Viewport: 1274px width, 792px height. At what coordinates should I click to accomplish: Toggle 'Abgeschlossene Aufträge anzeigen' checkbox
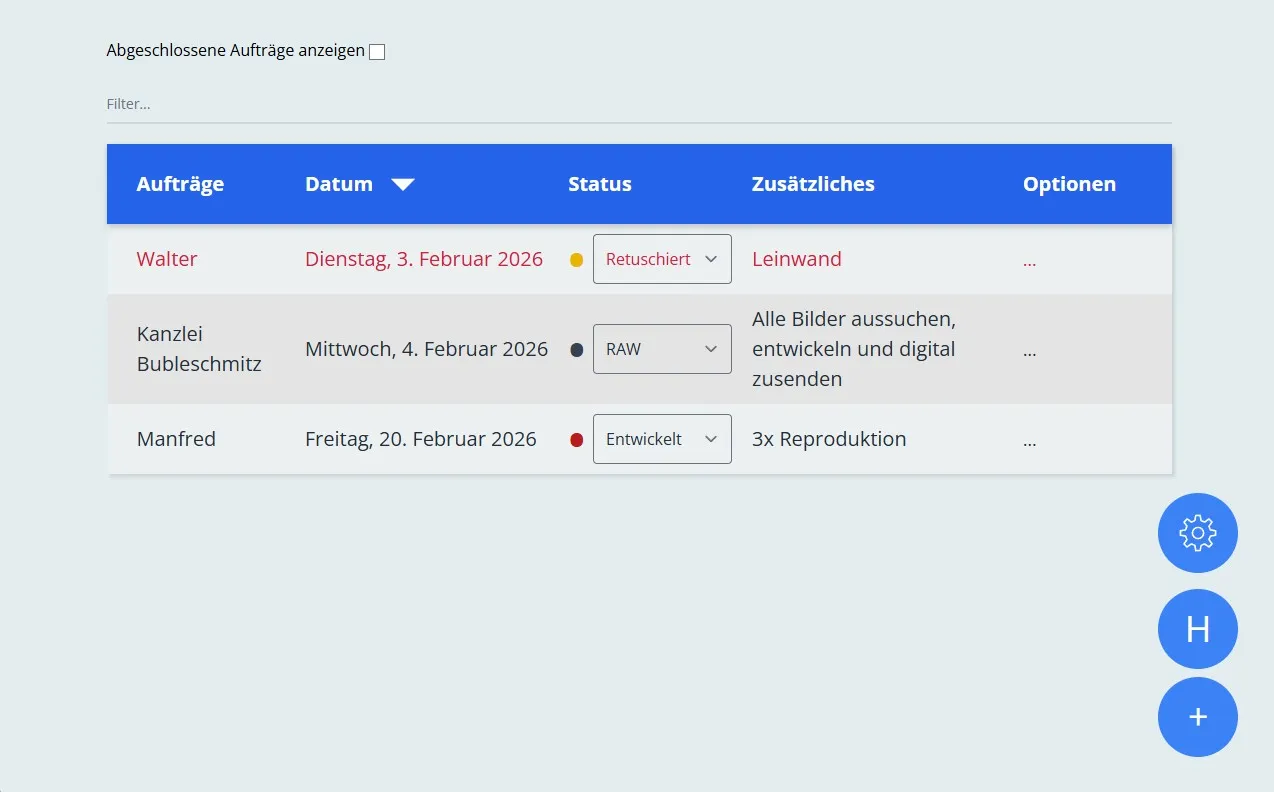(377, 52)
